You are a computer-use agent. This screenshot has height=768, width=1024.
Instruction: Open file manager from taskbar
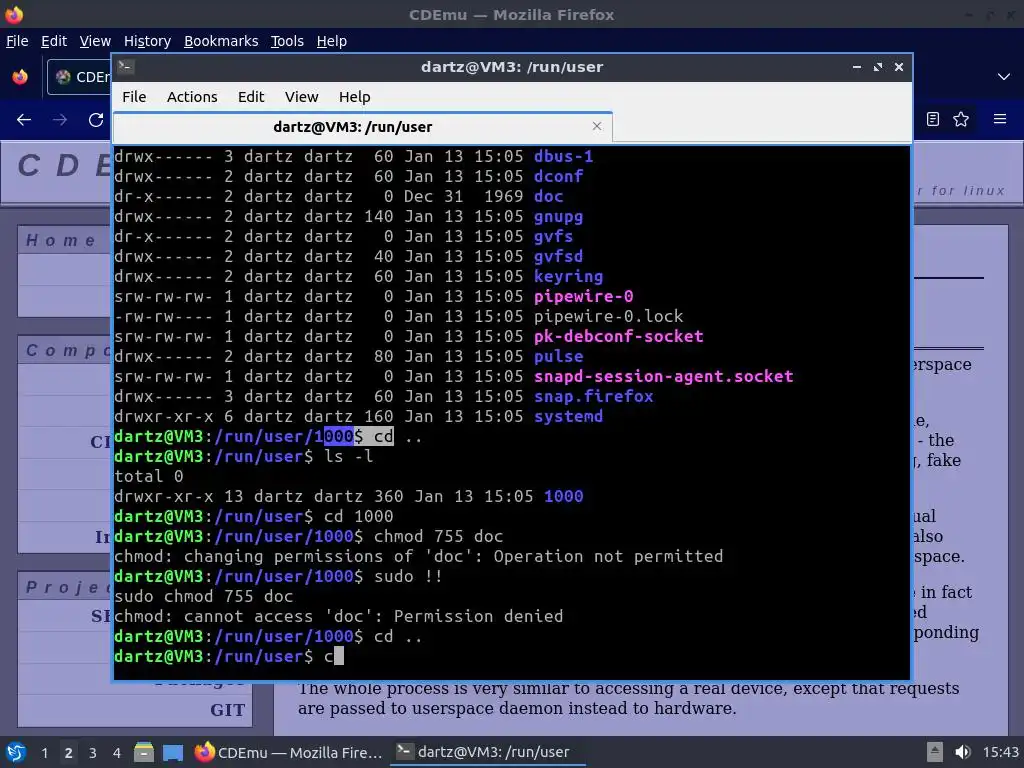click(144, 752)
